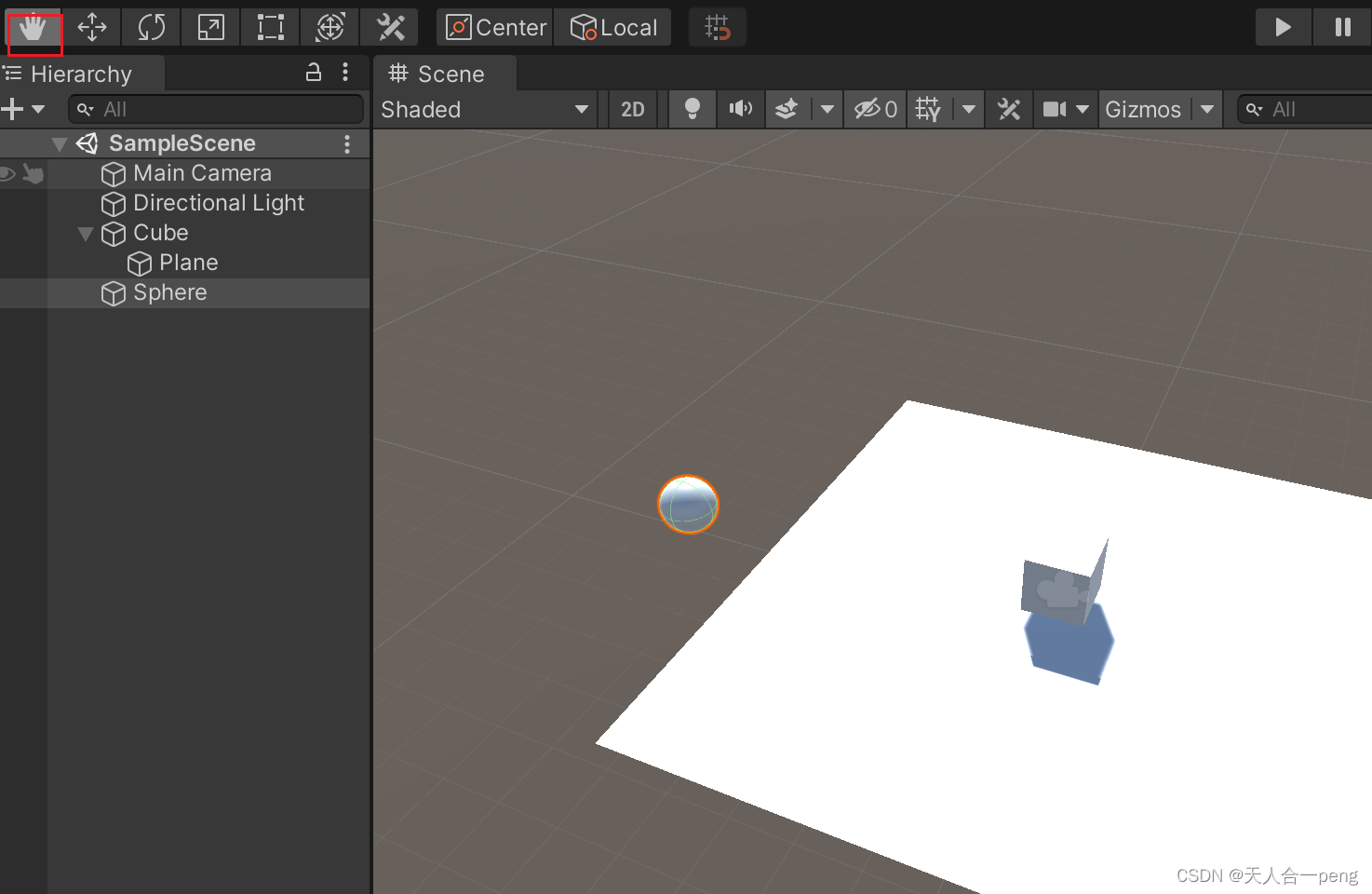This screenshot has height=894, width=1372.
Task: Toggle hidden objects visibility counter
Action: tap(875, 109)
